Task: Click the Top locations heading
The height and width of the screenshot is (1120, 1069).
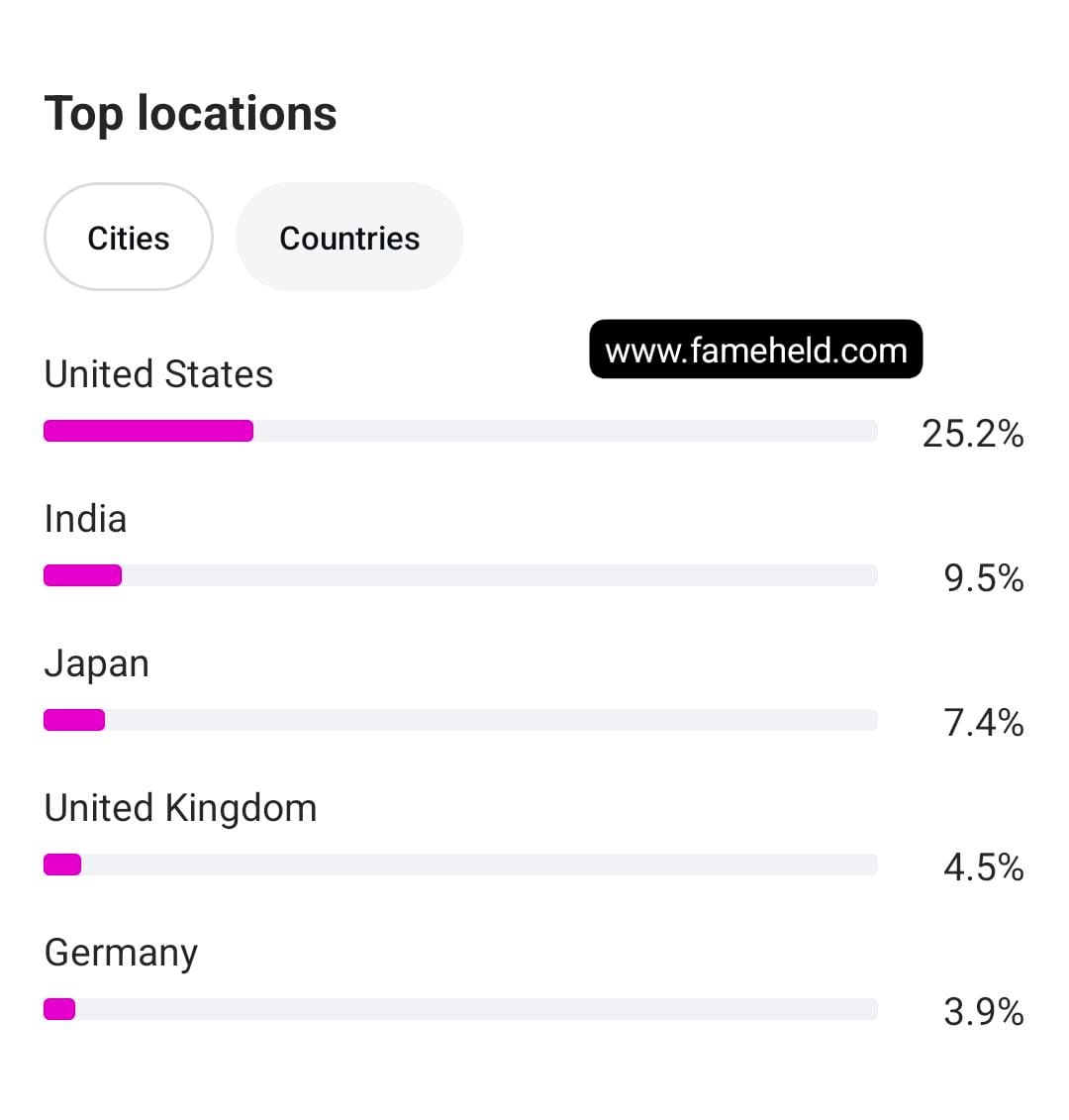Action: [191, 113]
